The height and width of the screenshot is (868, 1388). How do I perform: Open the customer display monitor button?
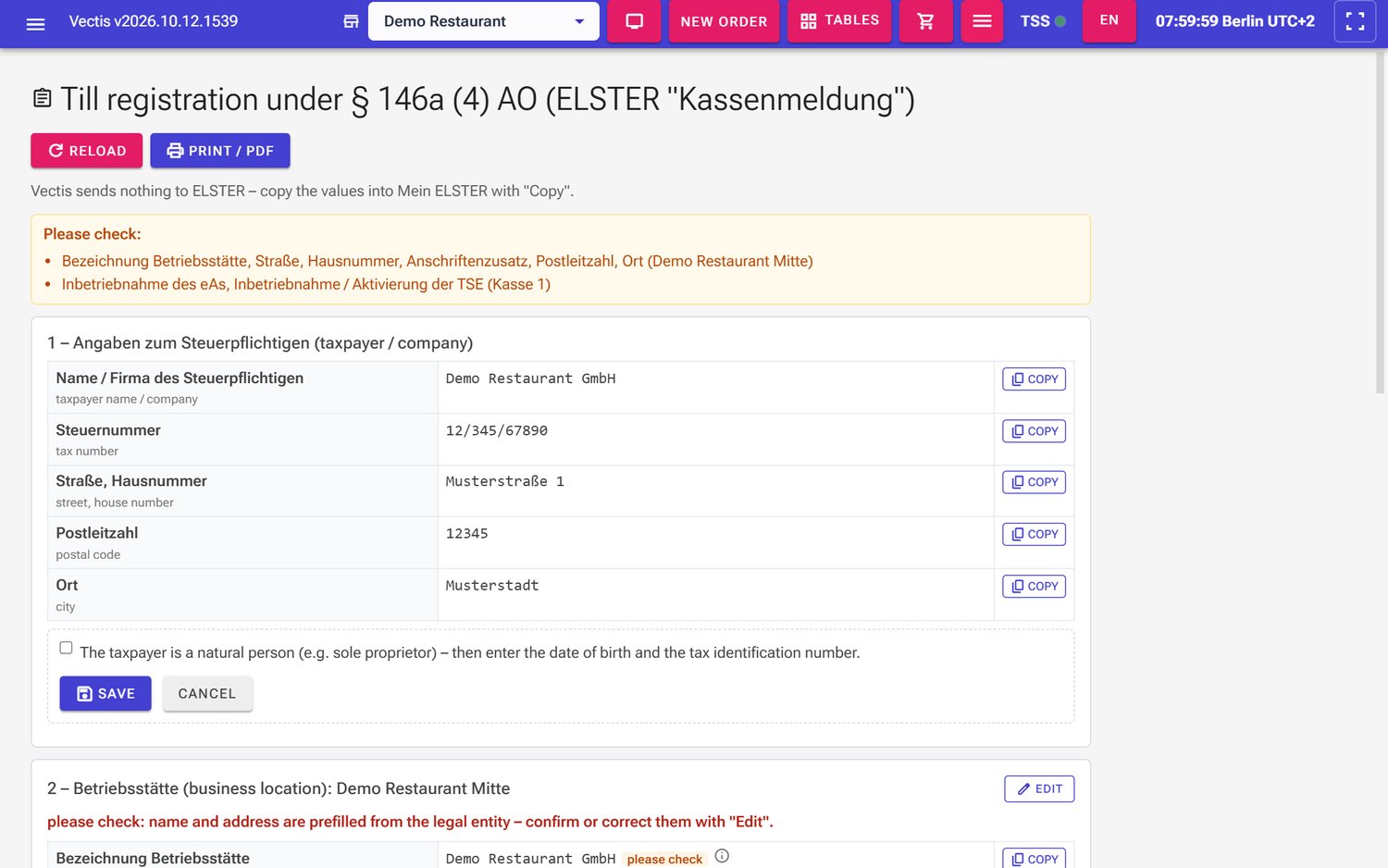635,21
